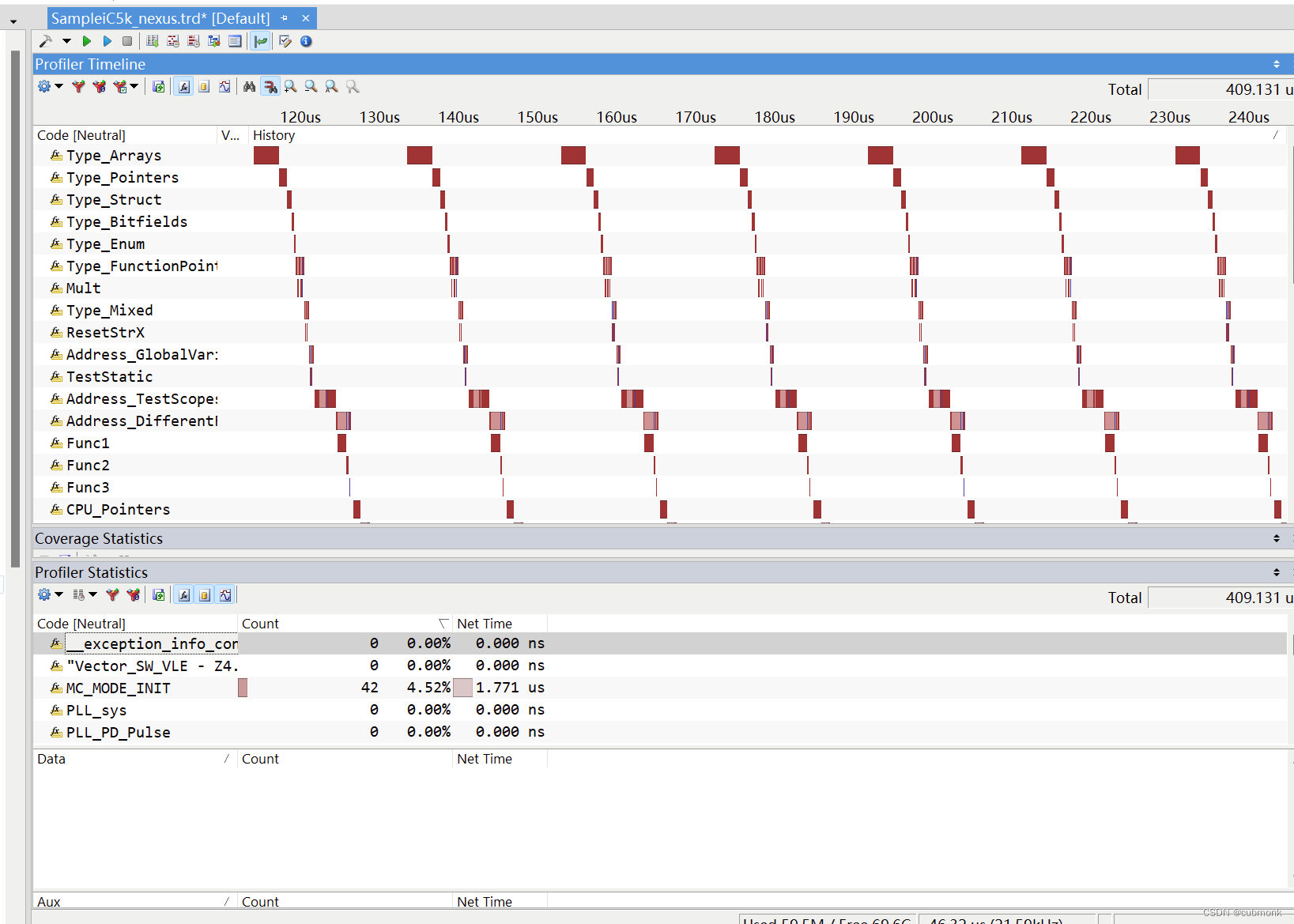Click the Timeline funnel with checkbox icon
The height and width of the screenshot is (924, 1294).
point(119,86)
